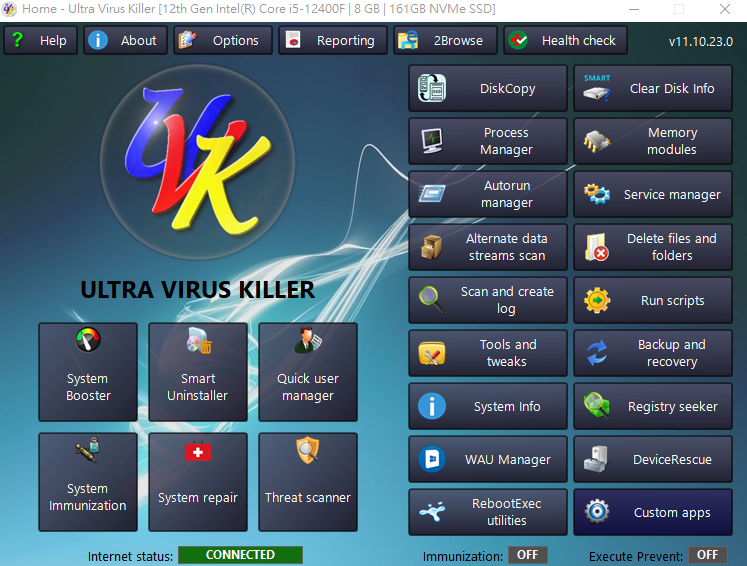The image size is (747, 566).
Task: Toggle the Immunization OFF switch
Action: click(x=527, y=555)
